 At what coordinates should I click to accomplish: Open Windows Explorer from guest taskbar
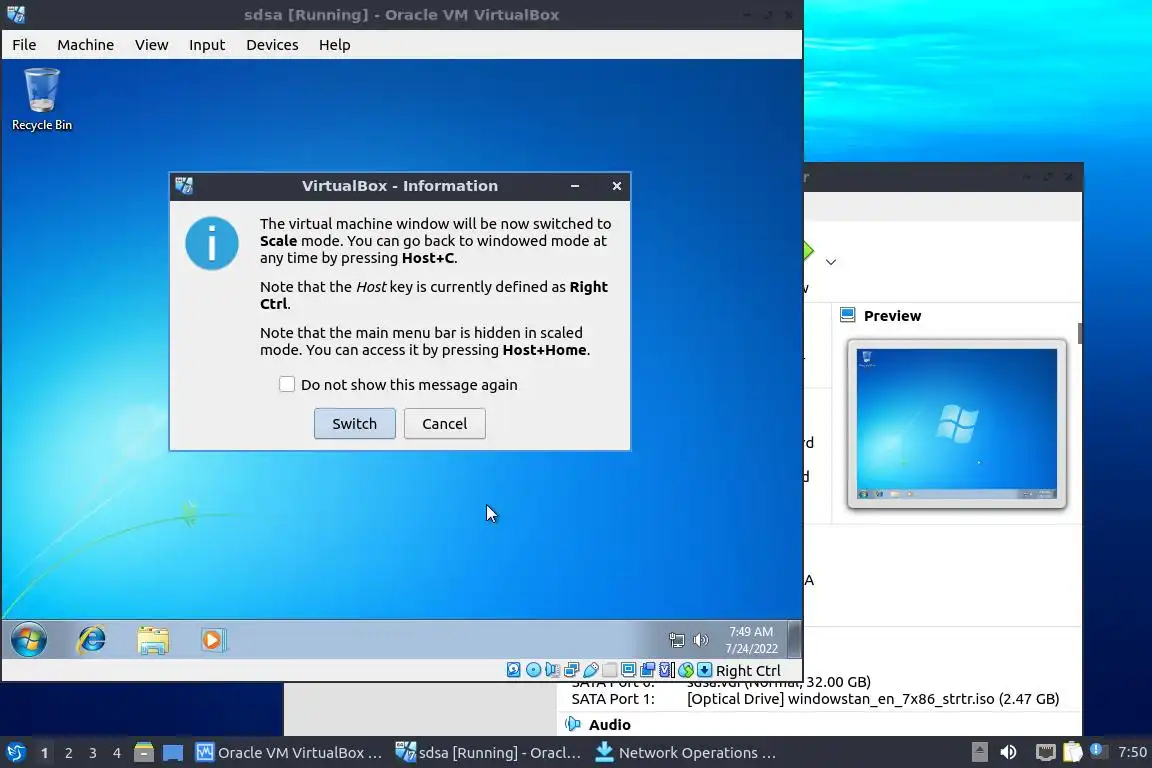[x=153, y=639]
